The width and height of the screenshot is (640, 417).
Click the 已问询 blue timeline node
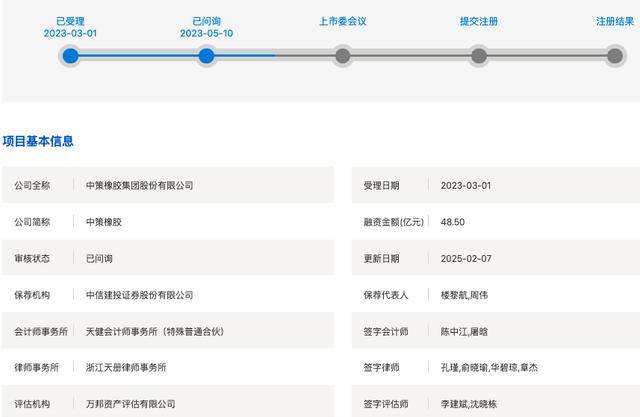[x=206, y=56]
